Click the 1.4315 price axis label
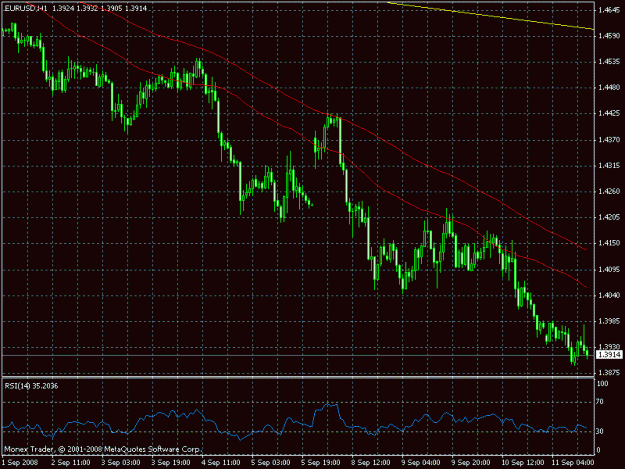Screen dimensions: 625x469 coord(610,166)
